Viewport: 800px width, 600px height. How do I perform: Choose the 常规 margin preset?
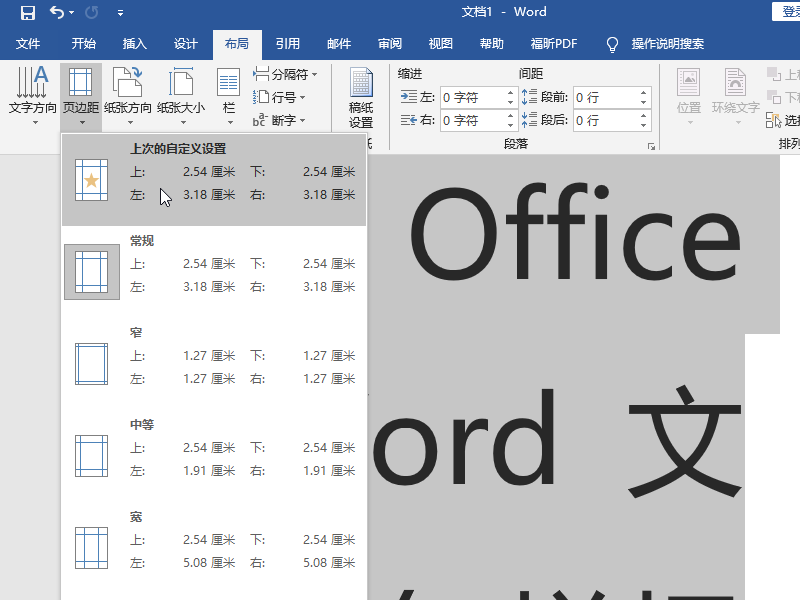coord(214,272)
